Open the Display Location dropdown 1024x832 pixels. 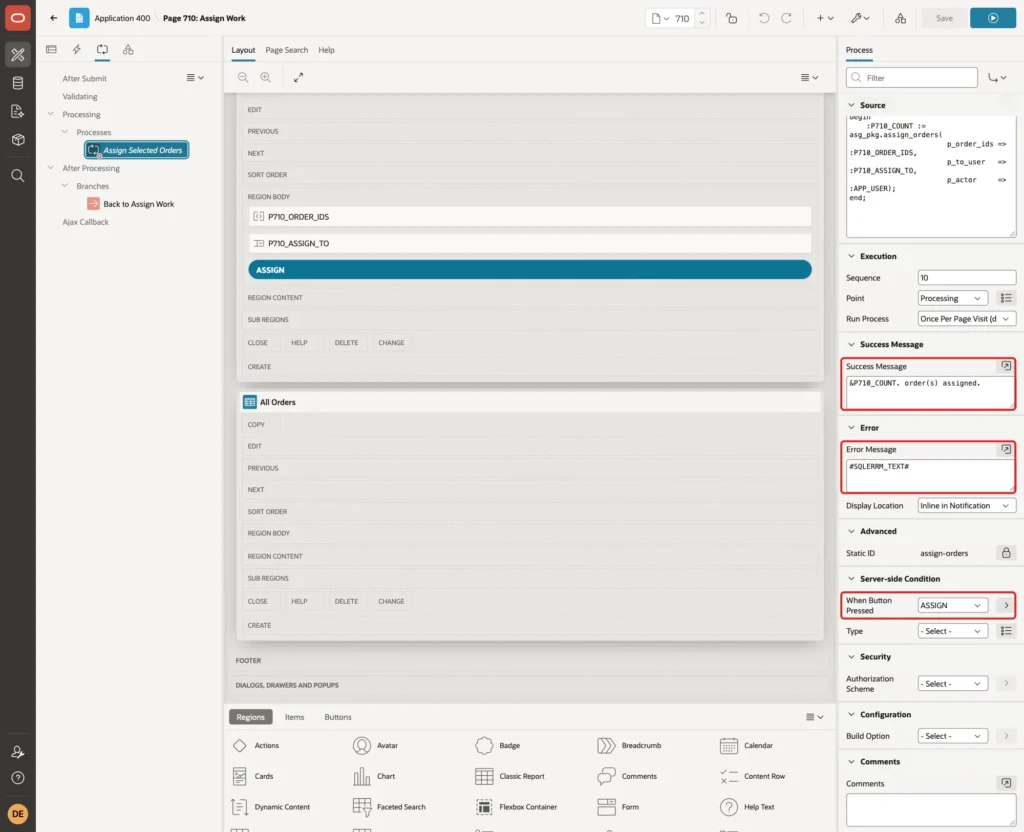pos(967,505)
